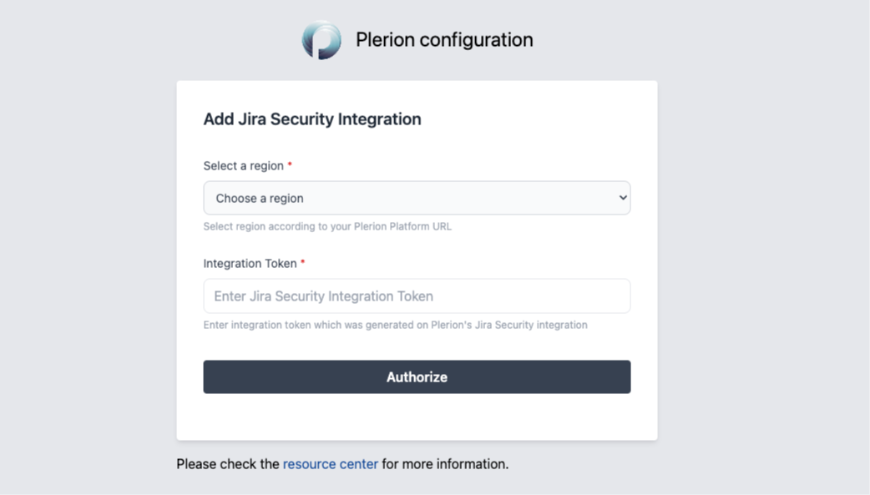Image resolution: width=870 pixels, height=495 pixels.
Task: Click the 'for more information' text
Action: click(446, 464)
